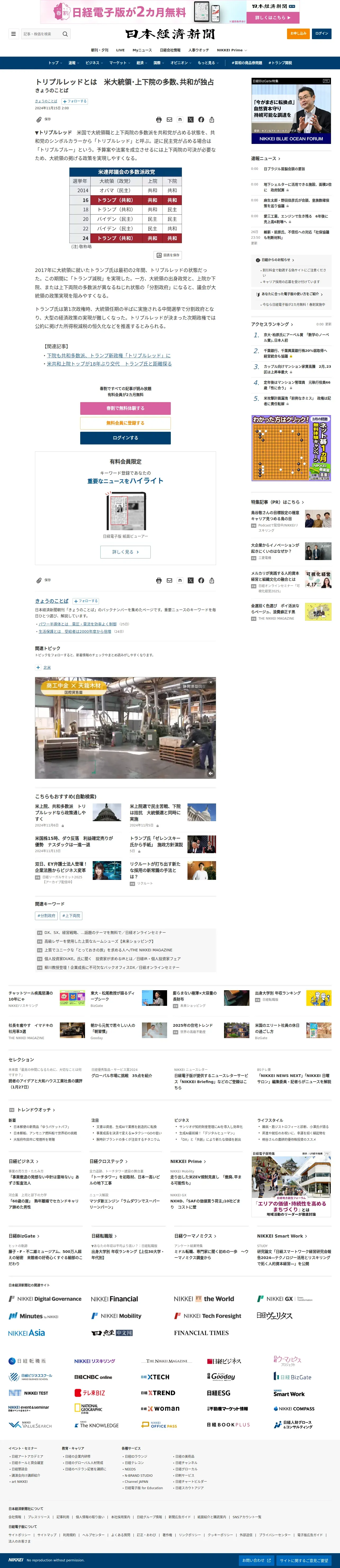This screenshot has width=340, height=1568.
Task: Email article from bottom article toolbar
Action: 169,580
